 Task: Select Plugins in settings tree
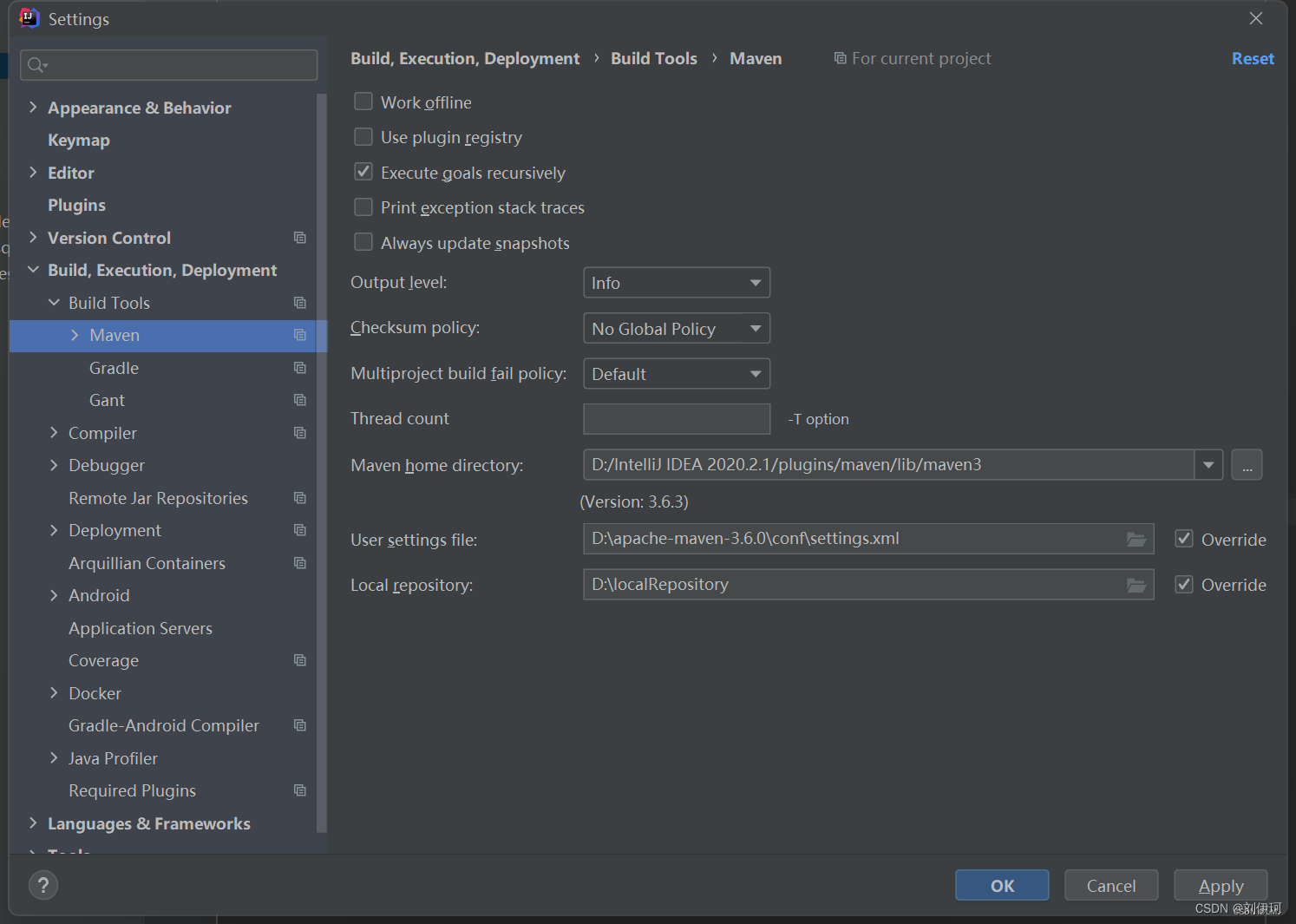click(76, 206)
